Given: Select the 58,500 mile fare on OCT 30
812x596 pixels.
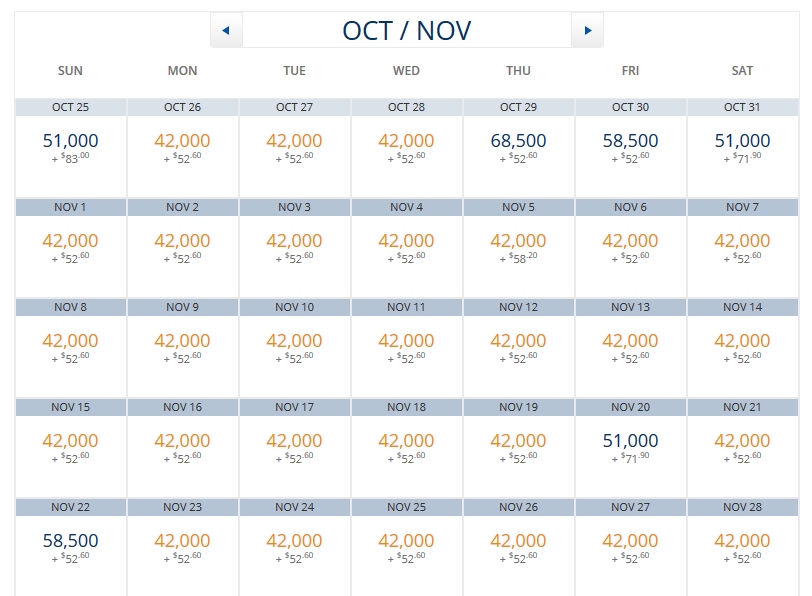Looking at the screenshot, I should 630,142.
